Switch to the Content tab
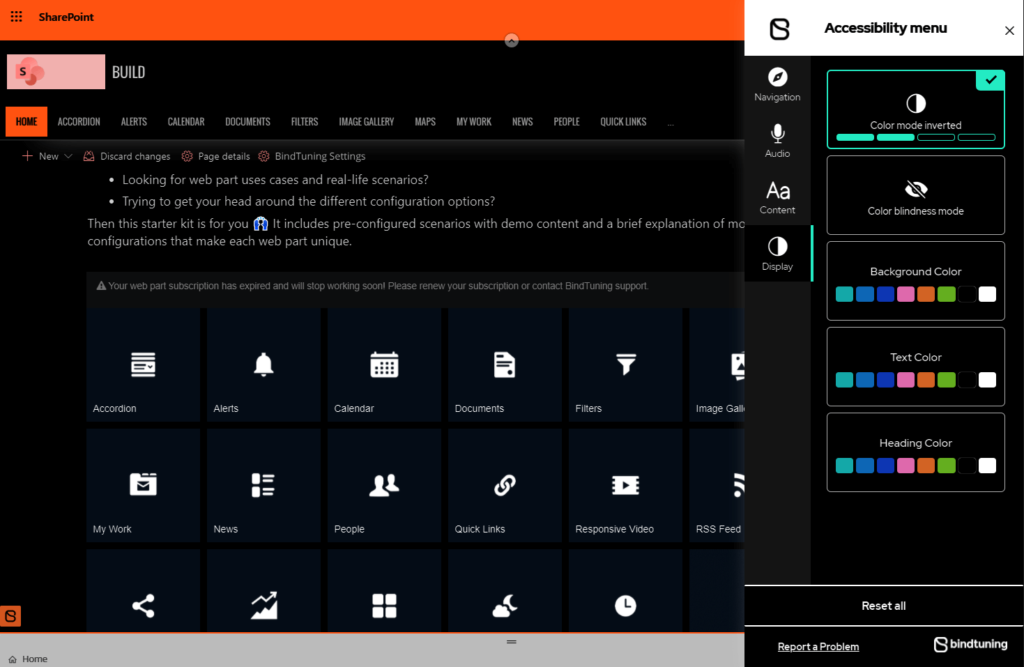Viewport: 1024px width, 667px height. pos(777,197)
